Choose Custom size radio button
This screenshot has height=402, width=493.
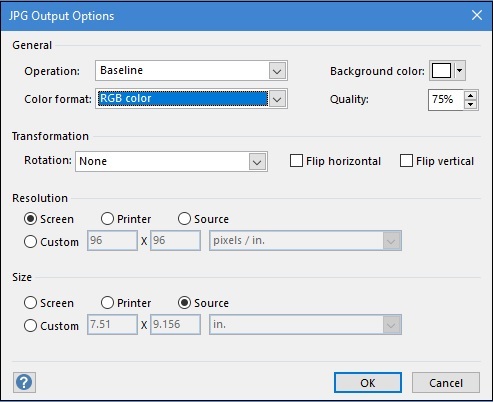click(x=30, y=325)
